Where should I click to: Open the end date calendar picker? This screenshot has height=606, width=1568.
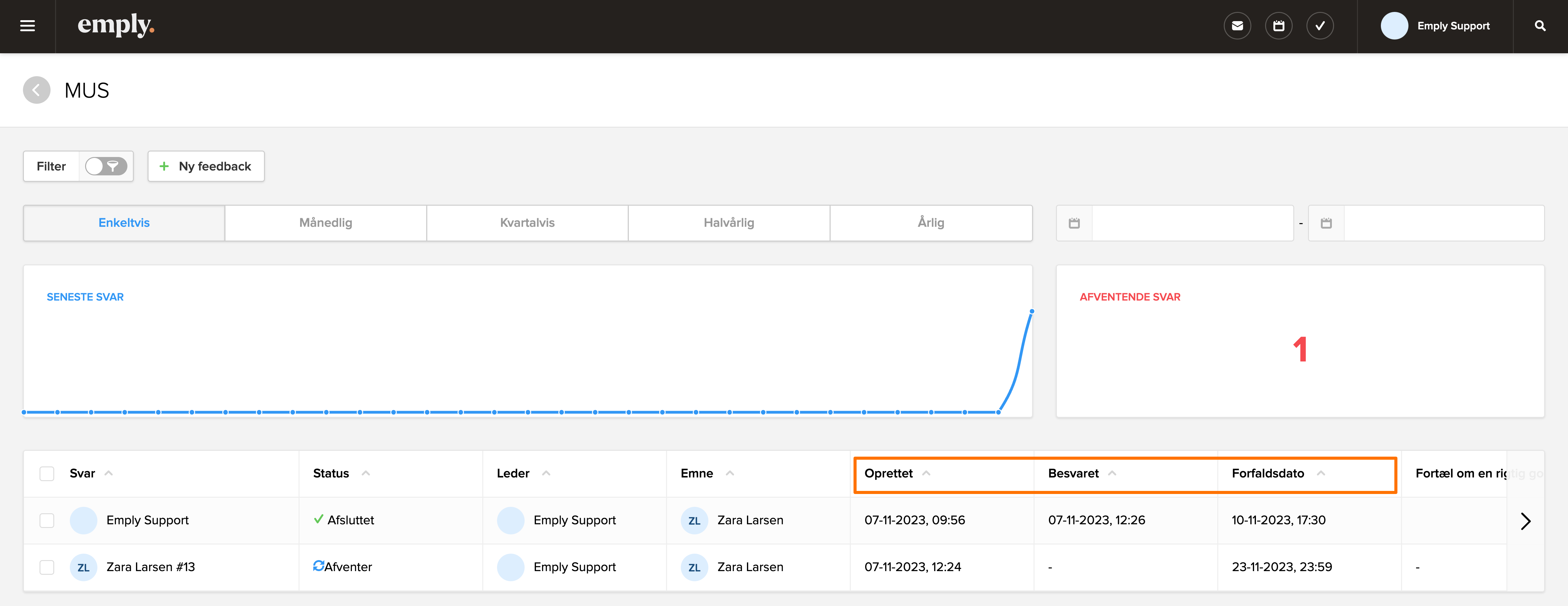point(1326,223)
